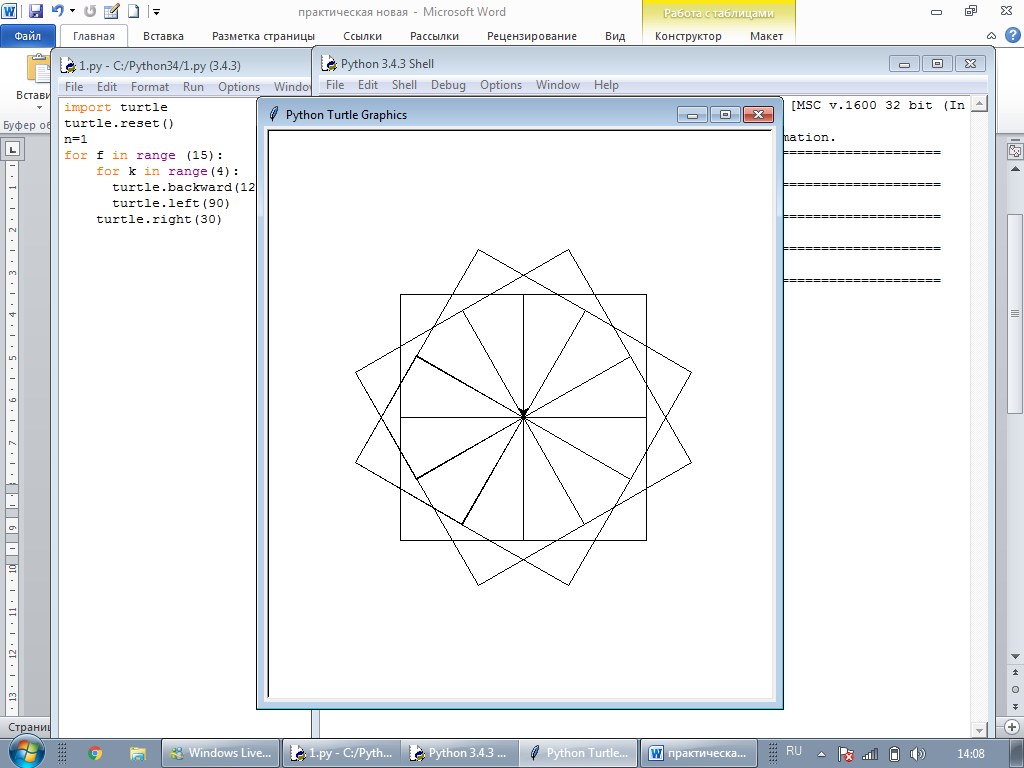Click the feather icon of Turtle Graphics window
Viewport: 1024px width, 768px height.
tap(274, 114)
